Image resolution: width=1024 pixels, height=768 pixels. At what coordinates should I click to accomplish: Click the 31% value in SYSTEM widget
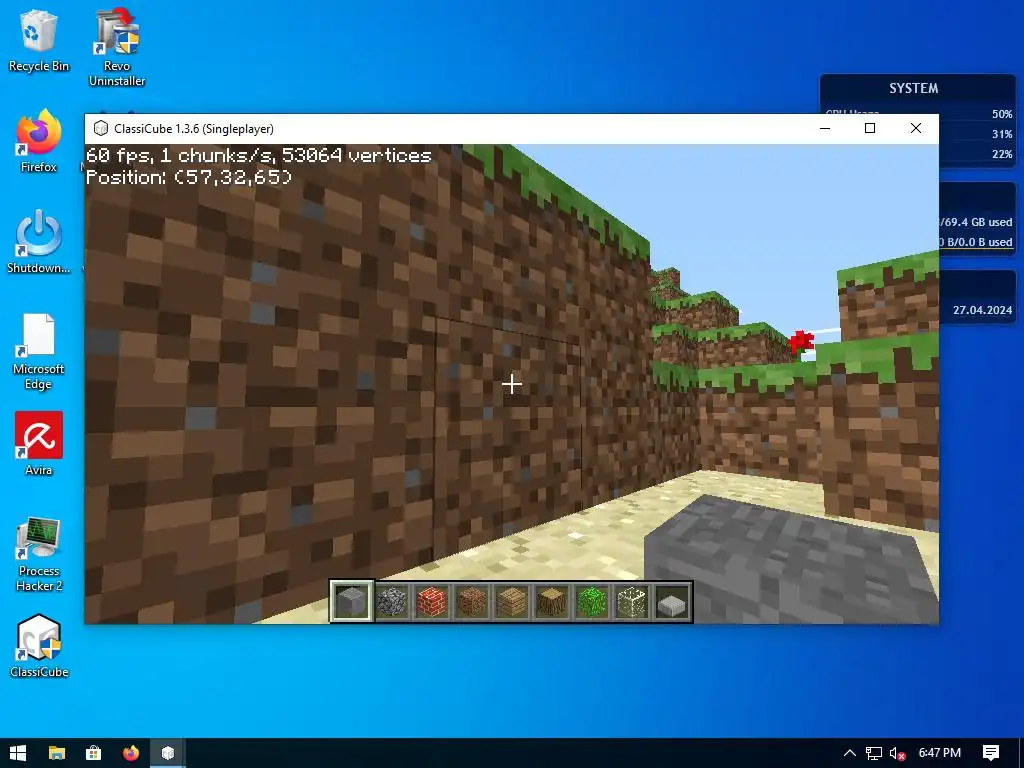[1002, 134]
